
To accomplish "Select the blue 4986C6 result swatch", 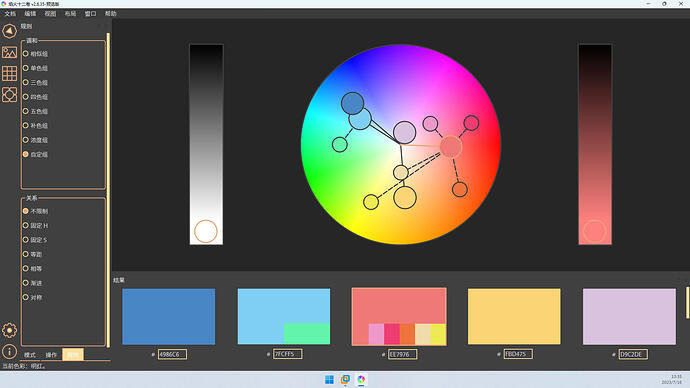I will click(169, 316).
